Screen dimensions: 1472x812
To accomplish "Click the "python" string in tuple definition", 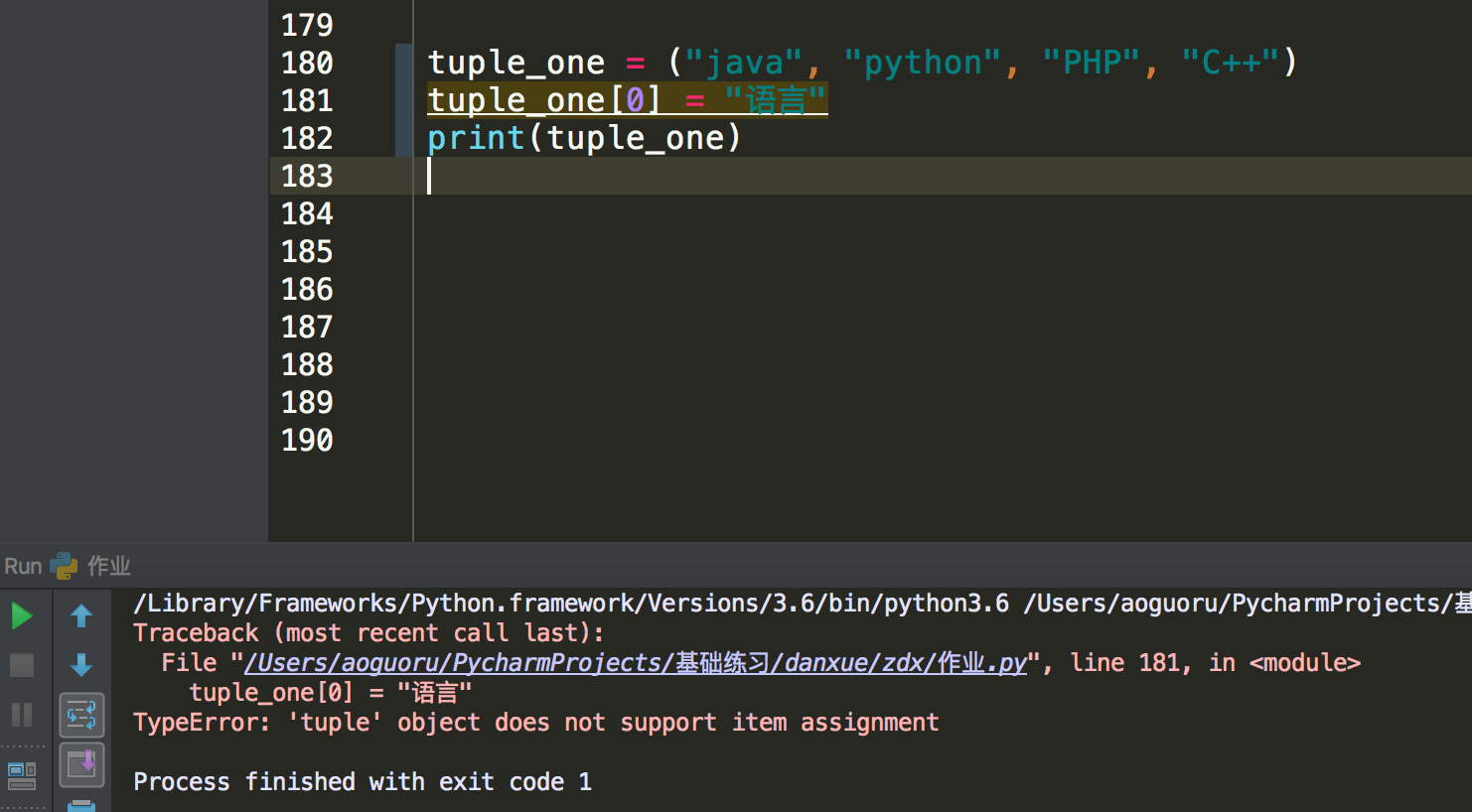I will (923, 63).
